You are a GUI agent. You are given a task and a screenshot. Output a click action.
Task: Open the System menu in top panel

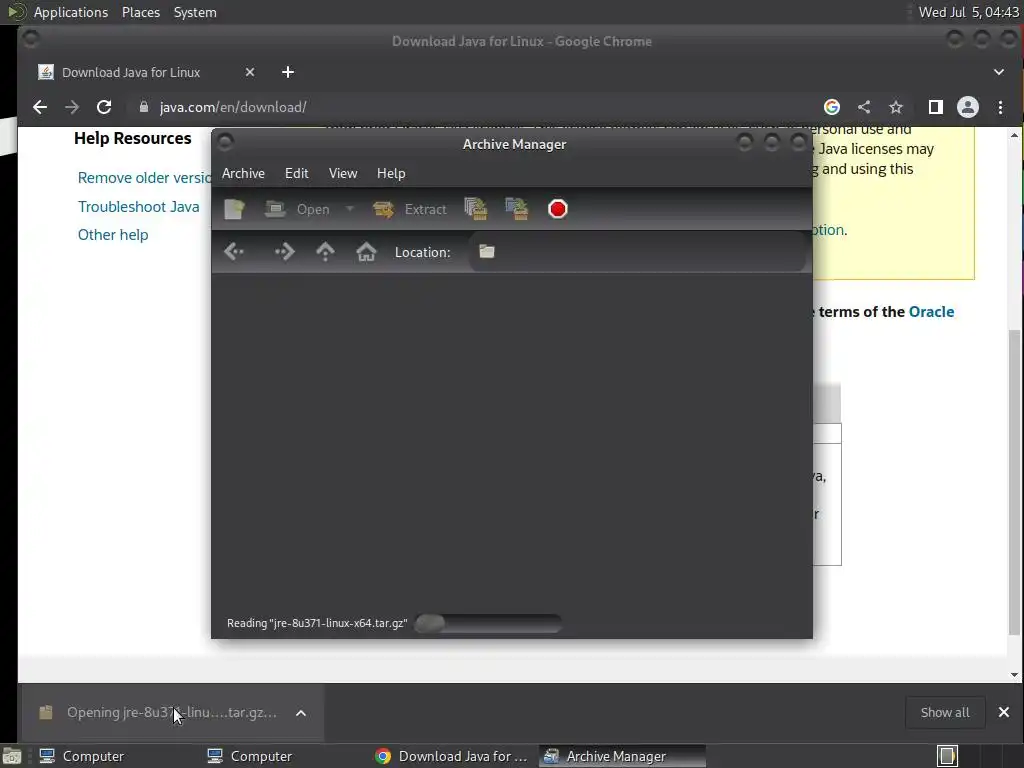coord(195,12)
